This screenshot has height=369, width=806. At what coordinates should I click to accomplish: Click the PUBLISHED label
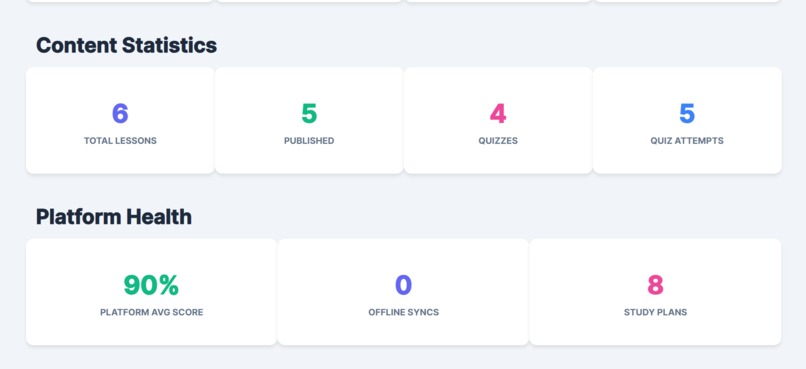(309, 141)
